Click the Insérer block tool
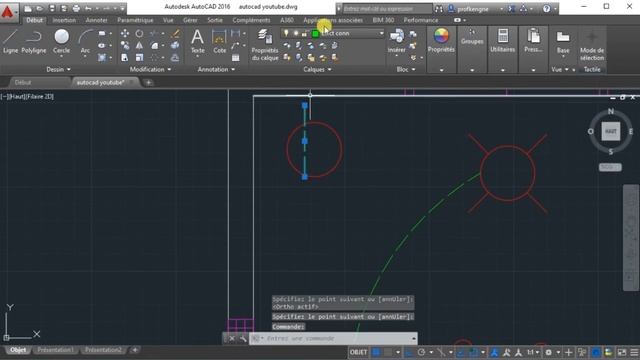The width and height of the screenshot is (640, 360). click(x=396, y=42)
